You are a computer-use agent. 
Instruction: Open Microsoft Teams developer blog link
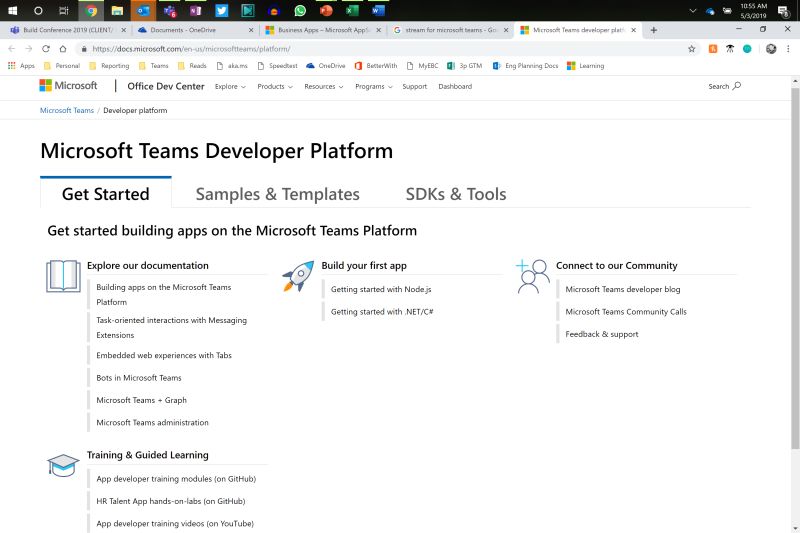[622, 289]
